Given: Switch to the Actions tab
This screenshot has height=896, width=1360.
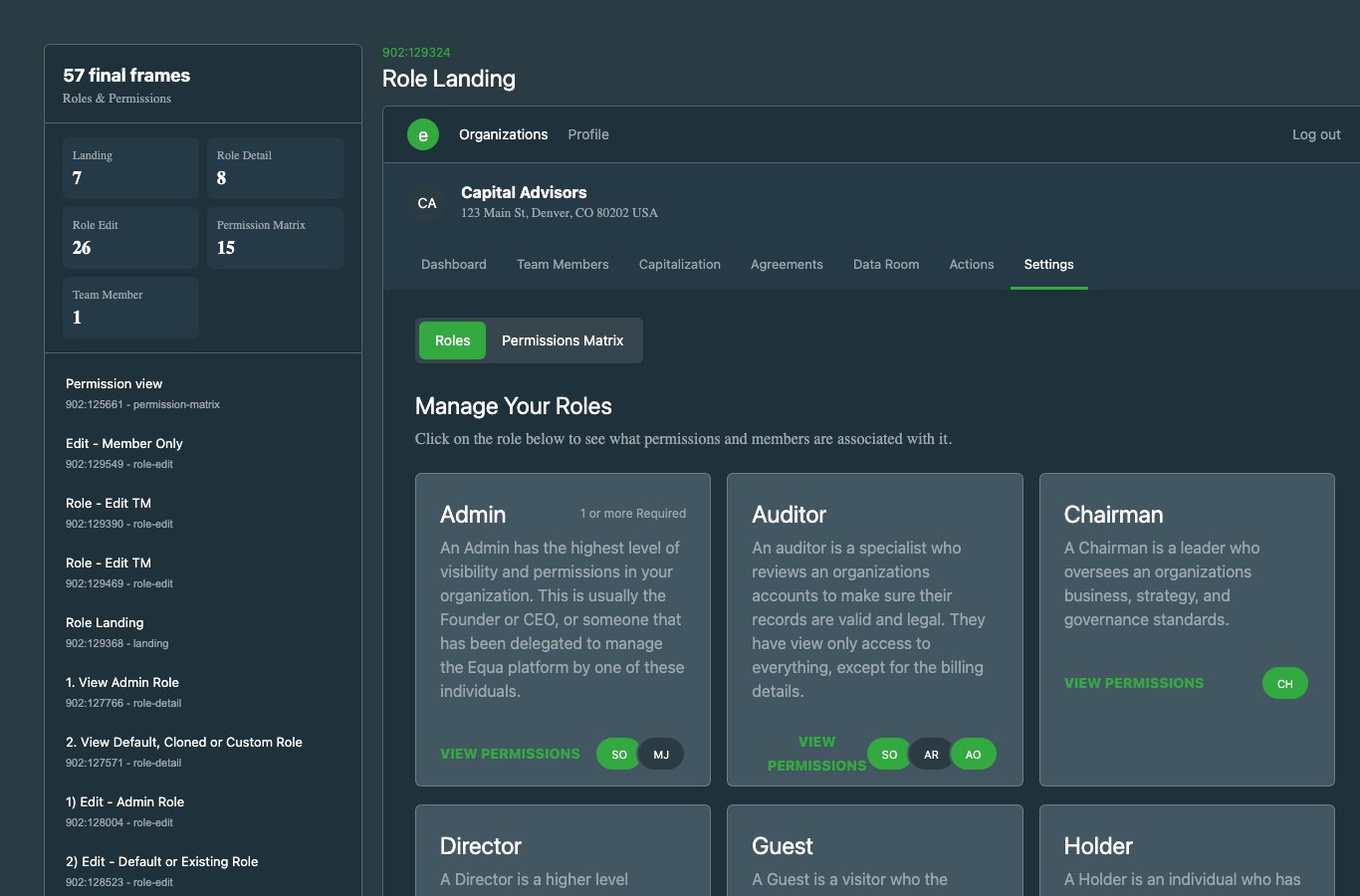Looking at the screenshot, I should (972, 264).
